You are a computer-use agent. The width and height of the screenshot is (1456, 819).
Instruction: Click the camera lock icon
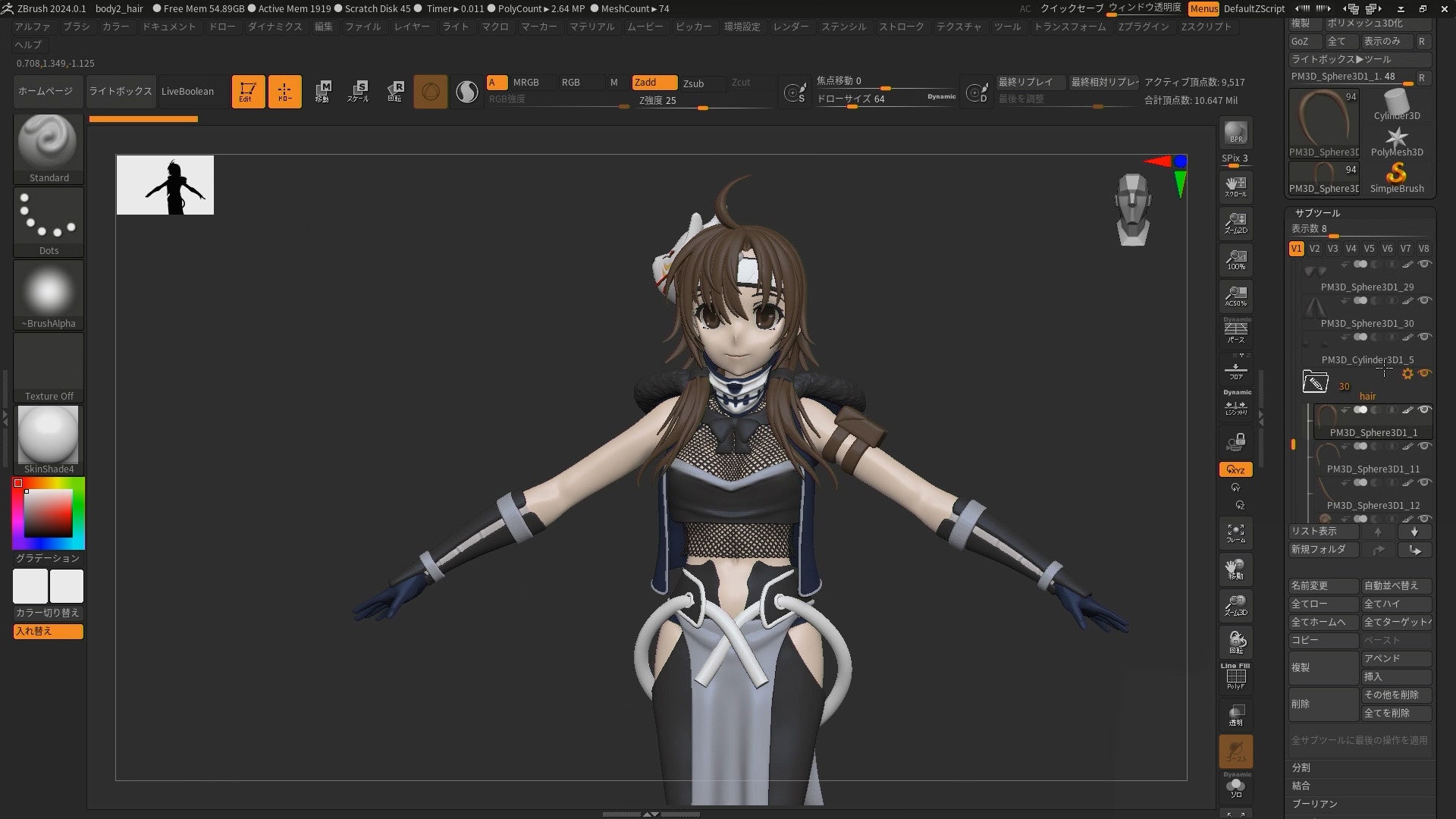click(1236, 442)
